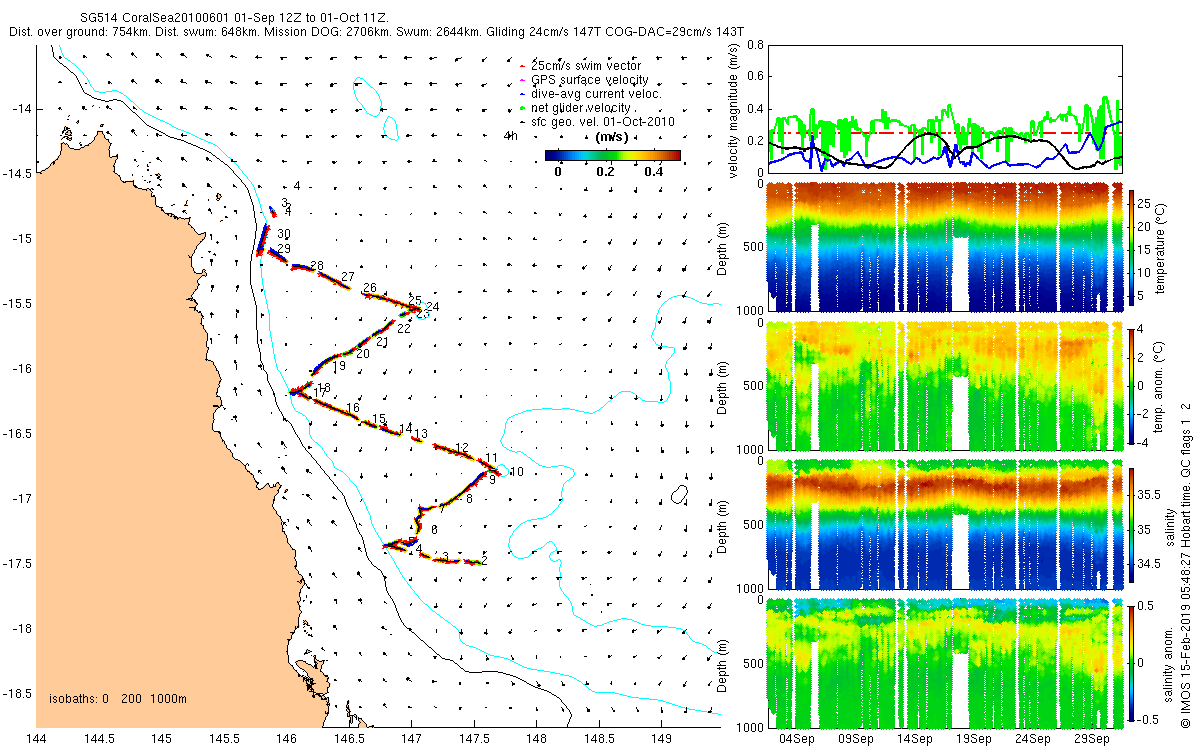Click track waypoint number 24 on map
The image size is (1200, 750).
(x=433, y=307)
